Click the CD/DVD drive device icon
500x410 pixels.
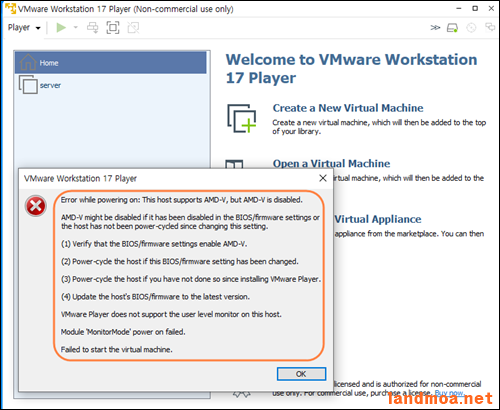click(x=471, y=28)
